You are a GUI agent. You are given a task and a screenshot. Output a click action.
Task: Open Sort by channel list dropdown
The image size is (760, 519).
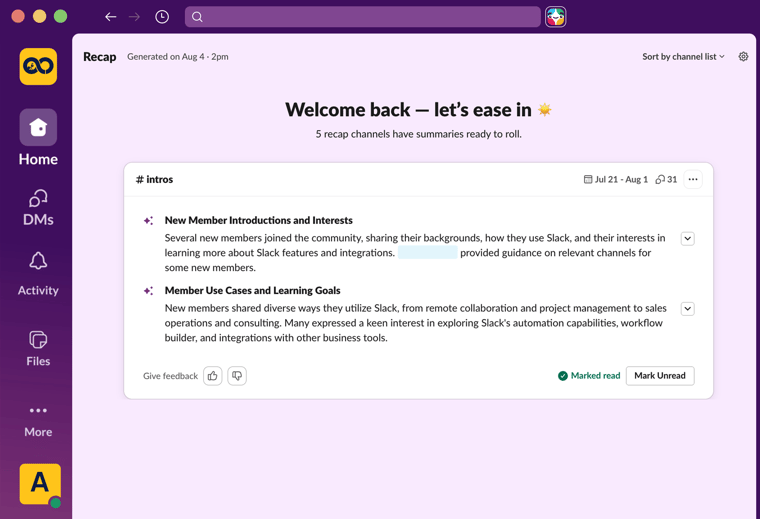(x=683, y=57)
